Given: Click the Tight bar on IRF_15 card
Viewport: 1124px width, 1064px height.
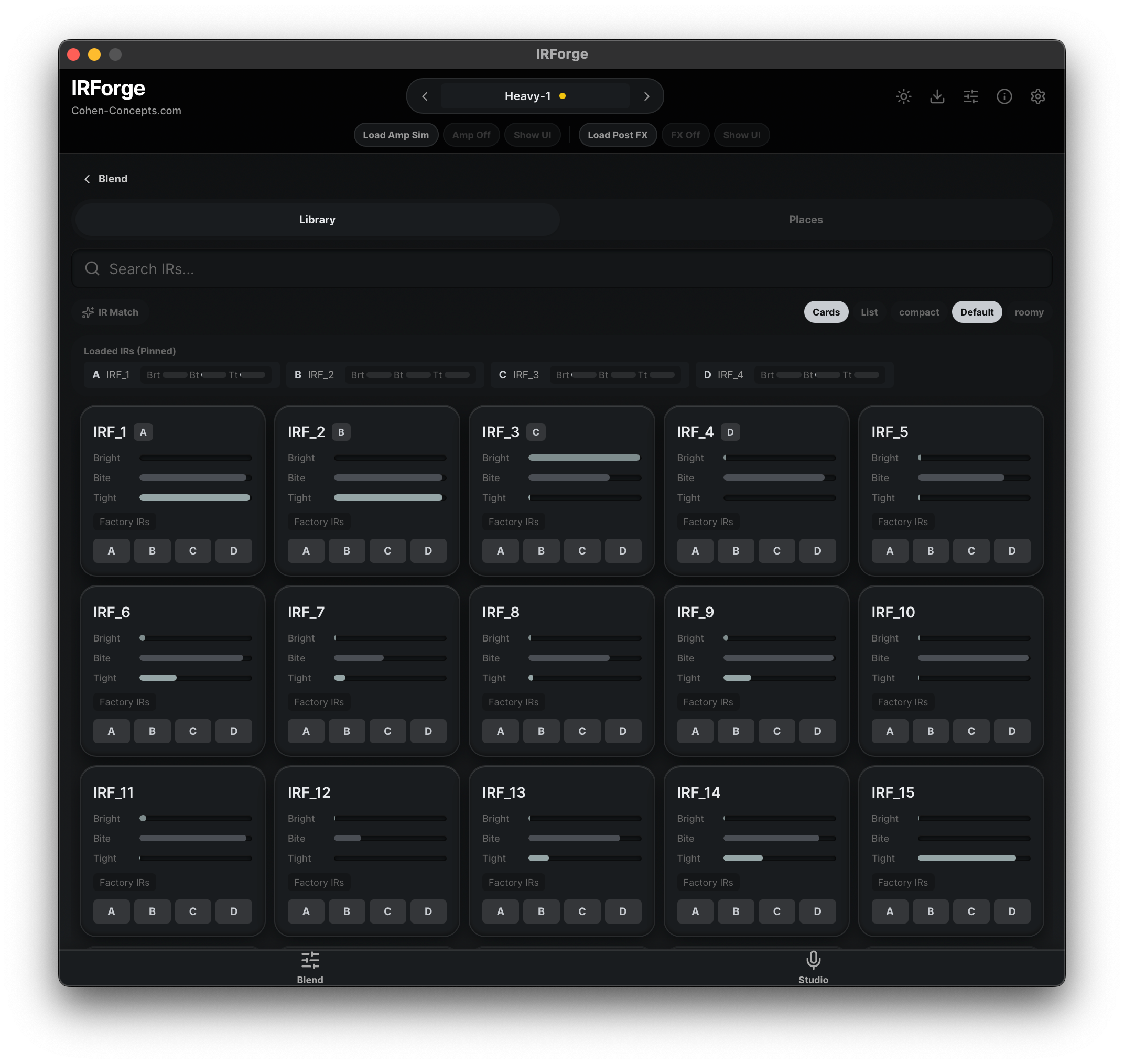Looking at the screenshot, I should tap(974, 858).
